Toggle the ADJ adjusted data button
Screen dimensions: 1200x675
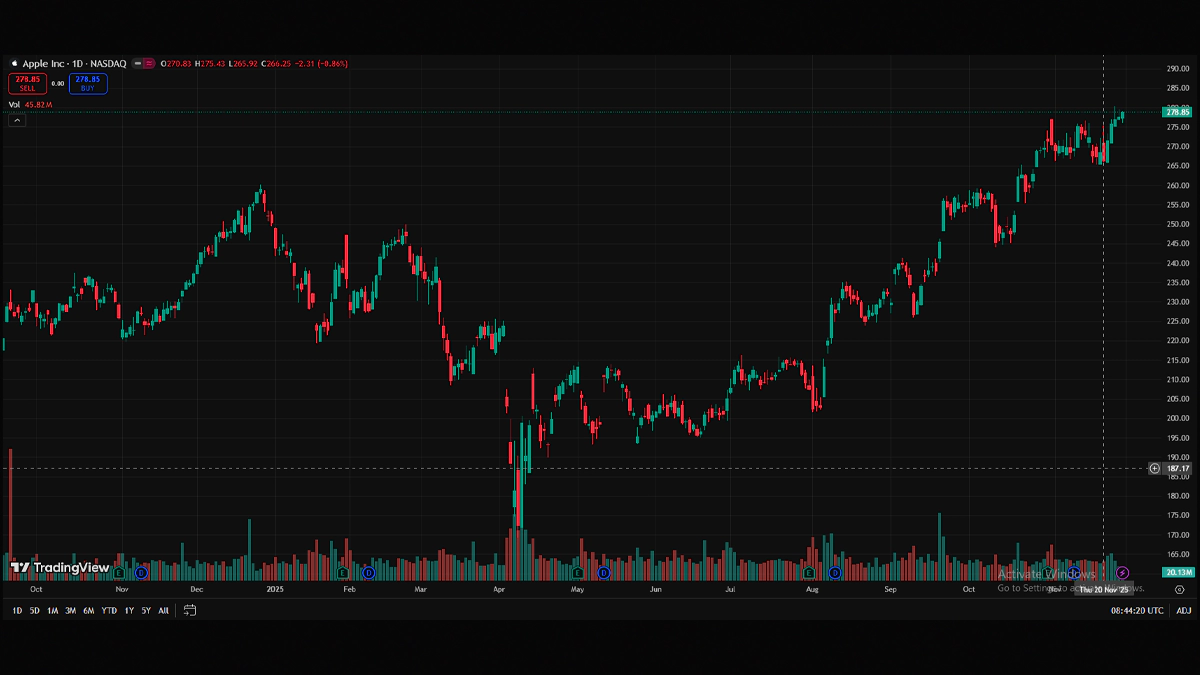click(x=1183, y=610)
